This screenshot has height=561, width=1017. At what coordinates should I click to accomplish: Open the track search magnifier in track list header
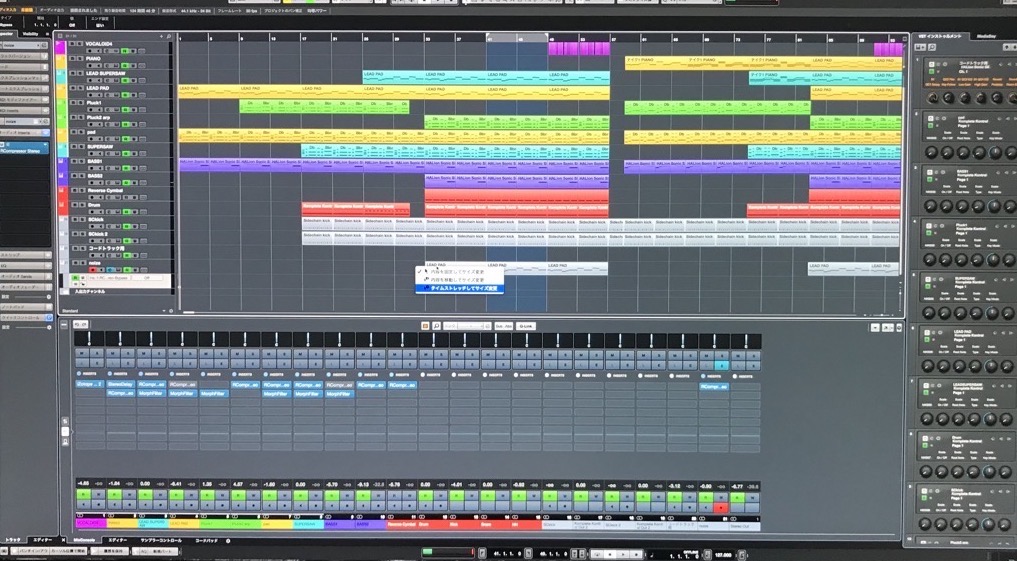pos(169,36)
